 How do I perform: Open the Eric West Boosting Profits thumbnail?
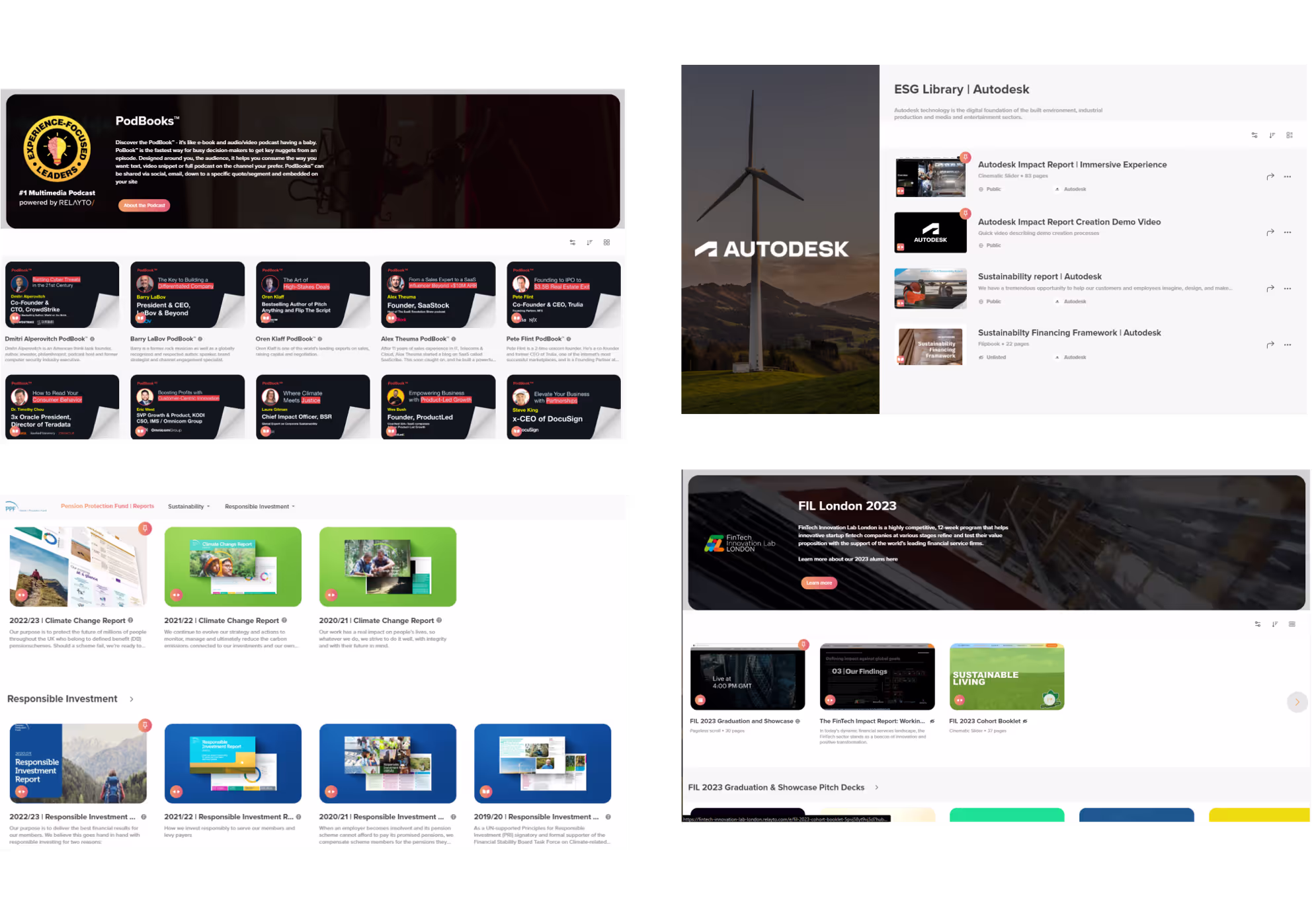point(187,407)
